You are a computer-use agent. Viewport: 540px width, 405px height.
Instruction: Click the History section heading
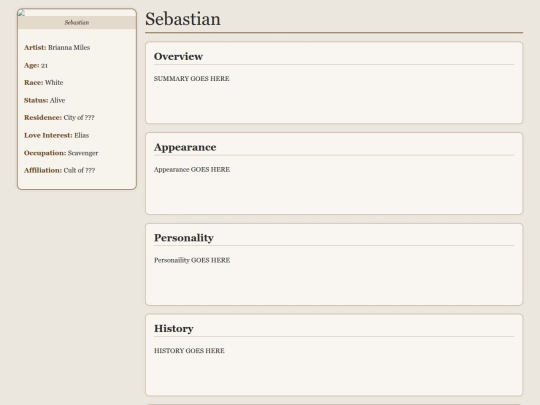click(174, 329)
